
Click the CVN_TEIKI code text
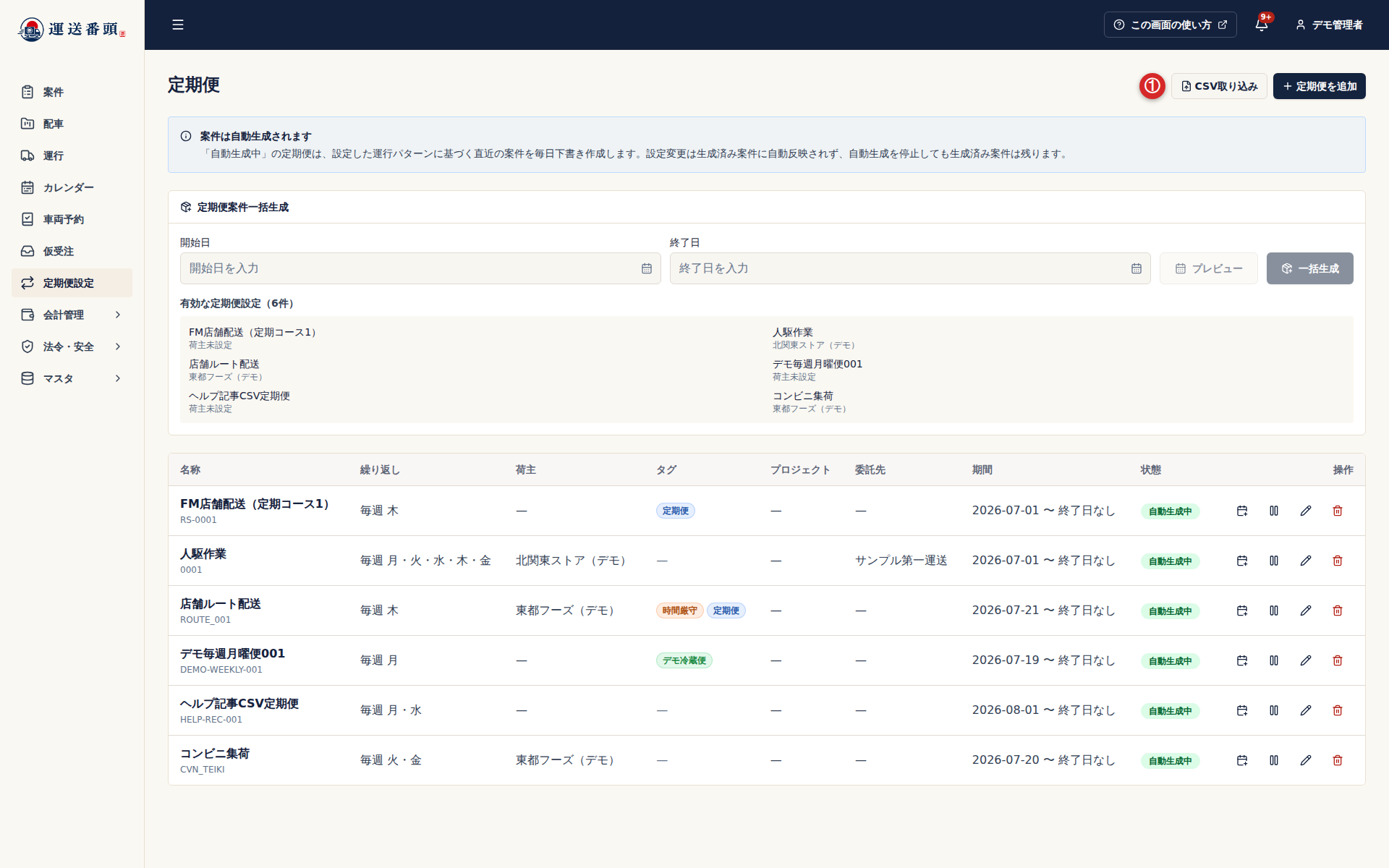click(x=203, y=770)
